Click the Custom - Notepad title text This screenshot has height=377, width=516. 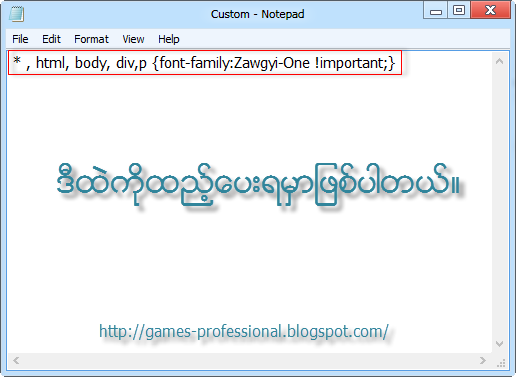(257, 14)
